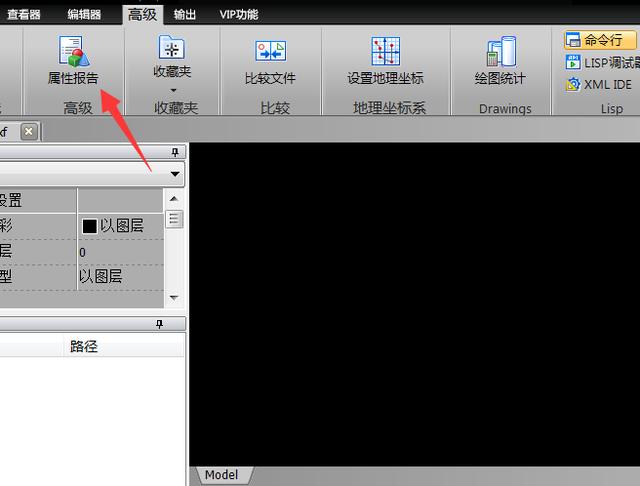Open the VIP功能 tab
Screen dimensions: 640x486
click(239, 15)
